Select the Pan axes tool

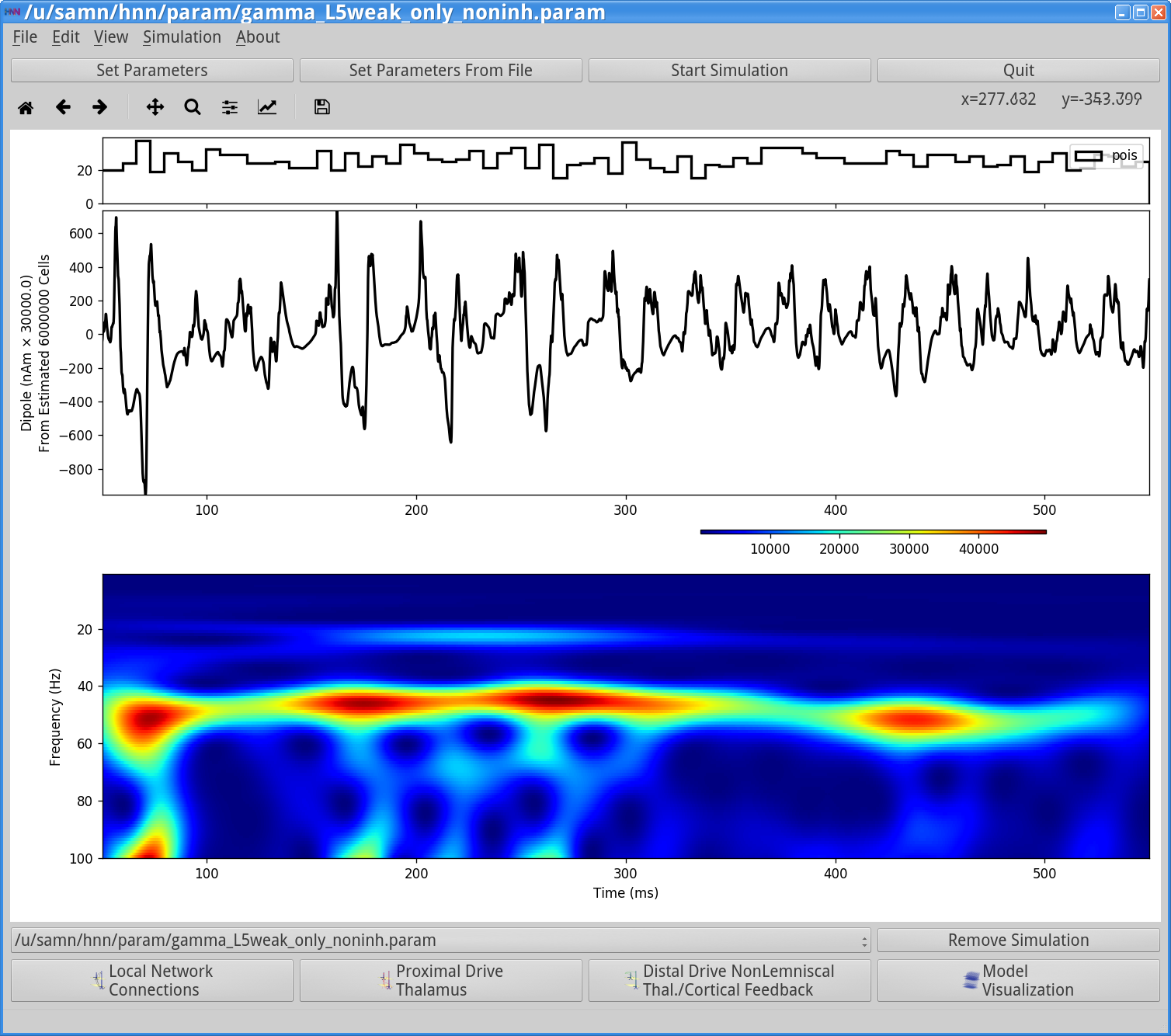[155, 107]
